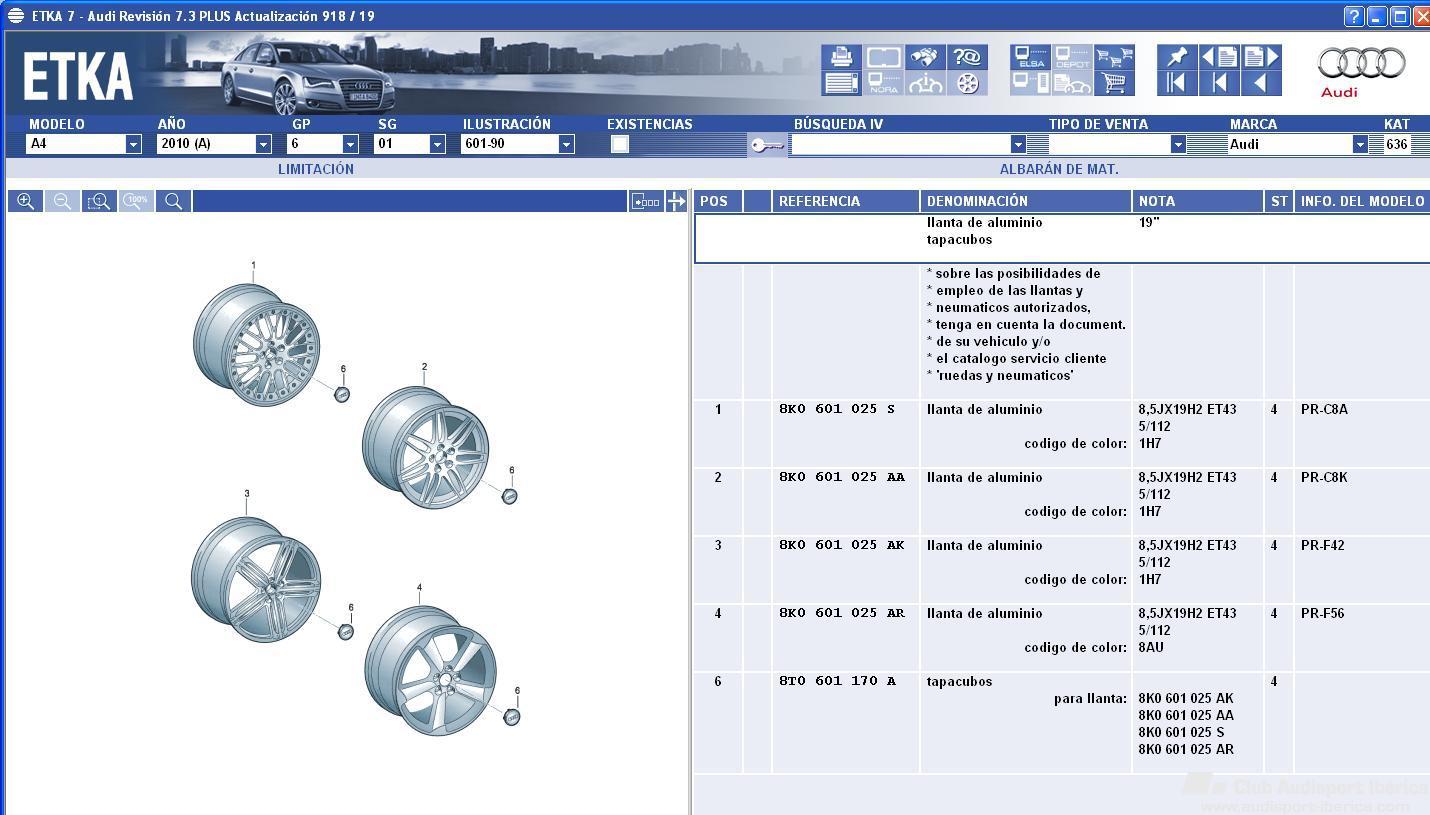1430x815 pixels.
Task: Zoom in on the illustration
Action: click(x=25, y=201)
